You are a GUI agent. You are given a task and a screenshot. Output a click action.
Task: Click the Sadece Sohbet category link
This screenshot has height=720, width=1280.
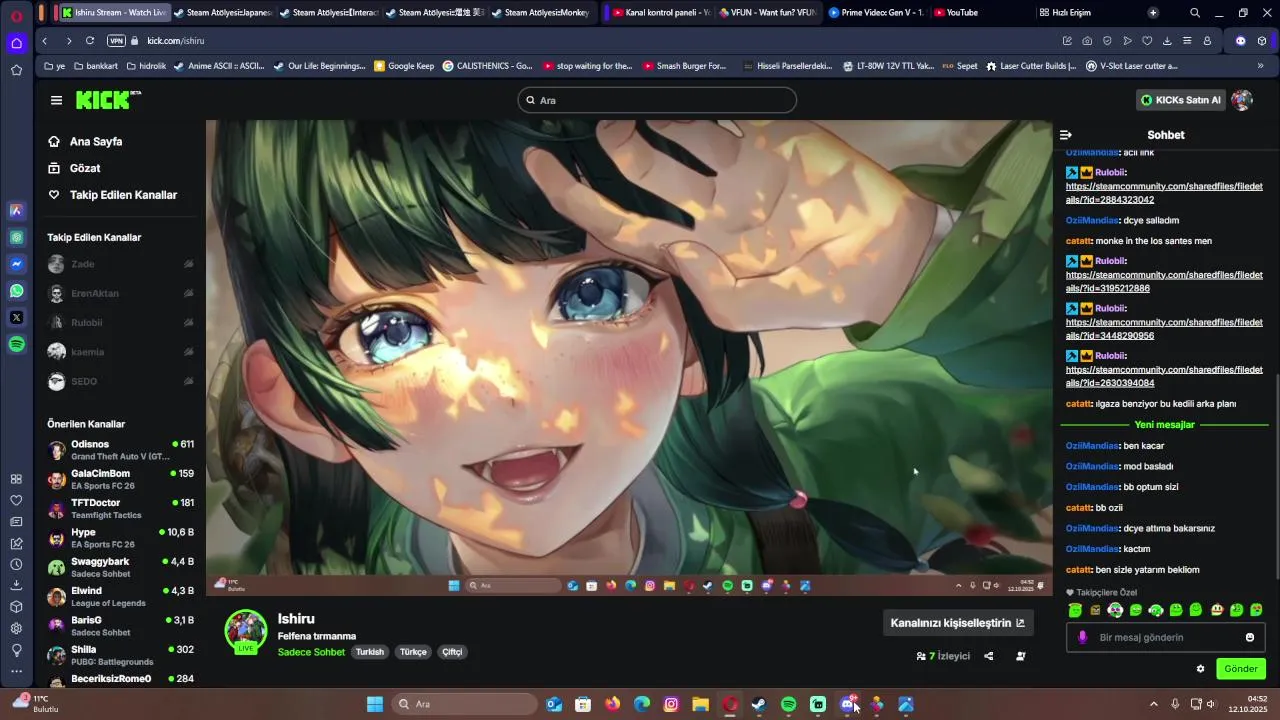point(311,652)
